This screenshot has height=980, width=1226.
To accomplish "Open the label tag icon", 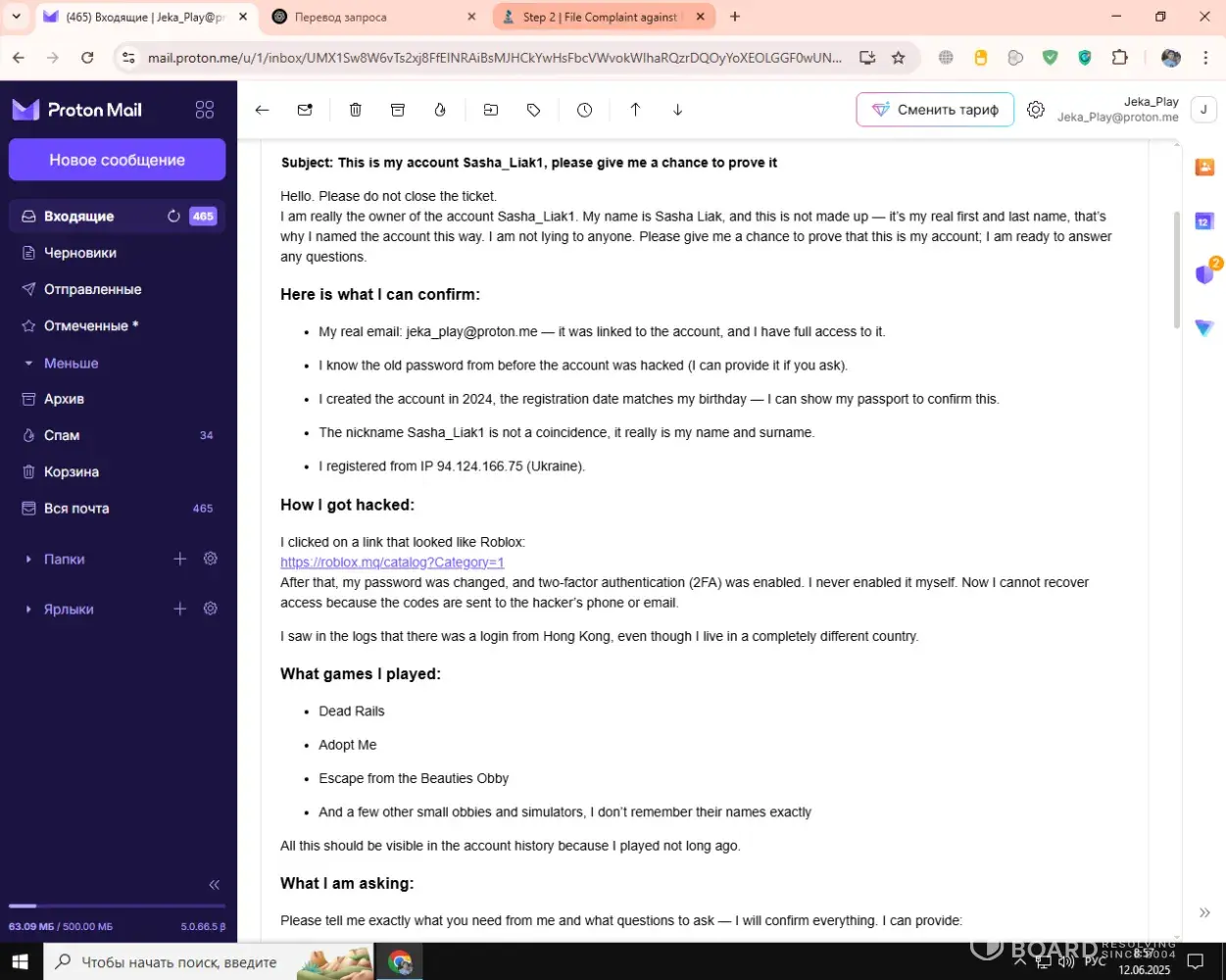I will (533, 110).
